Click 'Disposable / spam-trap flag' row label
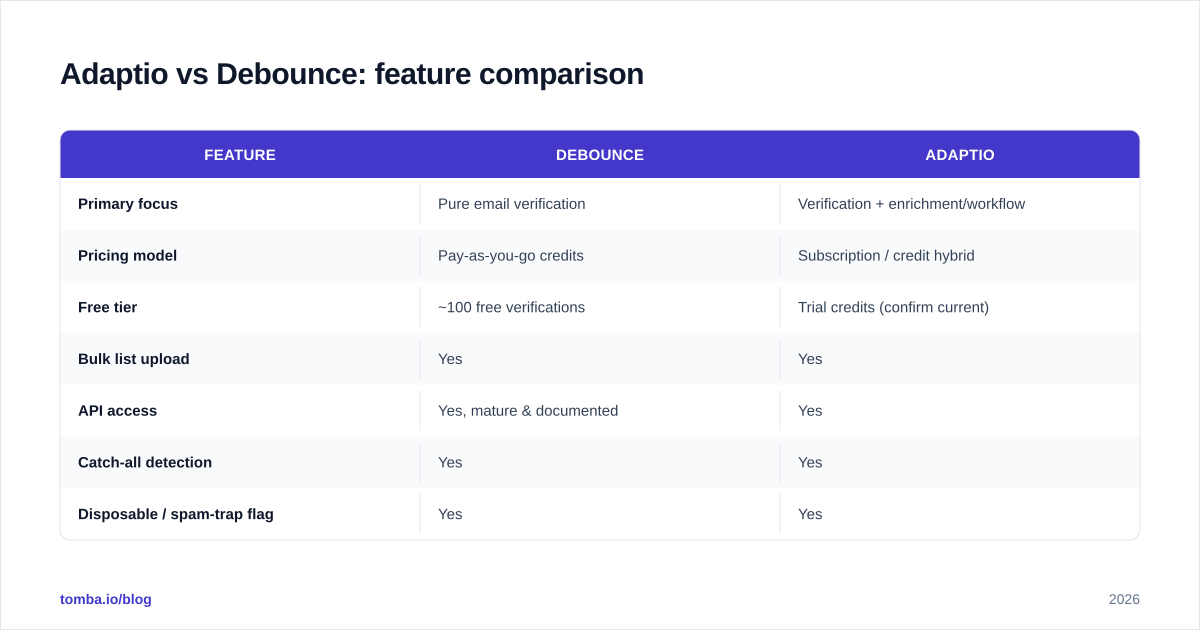This screenshot has width=1200, height=630. click(176, 514)
